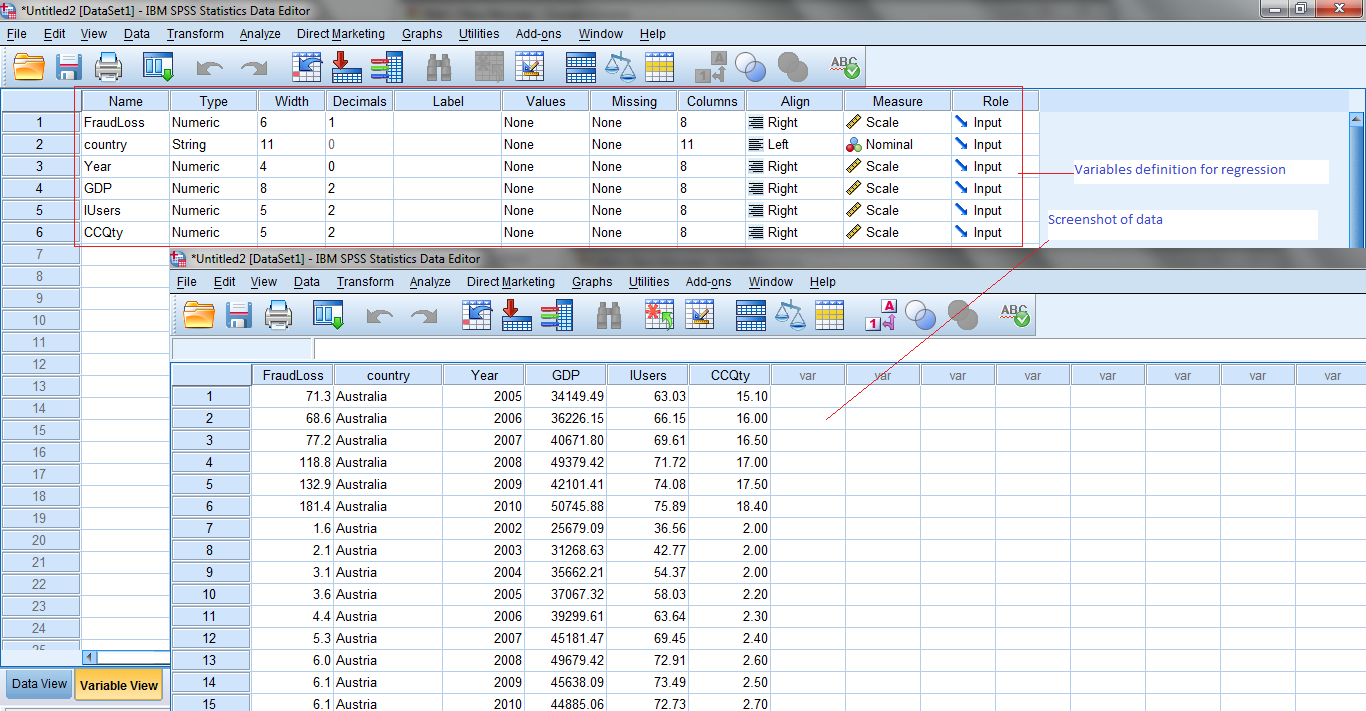The width and height of the screenshot is (1366, 711).
Task: Click the Insert Cases icon in the lower window toolbar
Action: [x=659, y=315]
